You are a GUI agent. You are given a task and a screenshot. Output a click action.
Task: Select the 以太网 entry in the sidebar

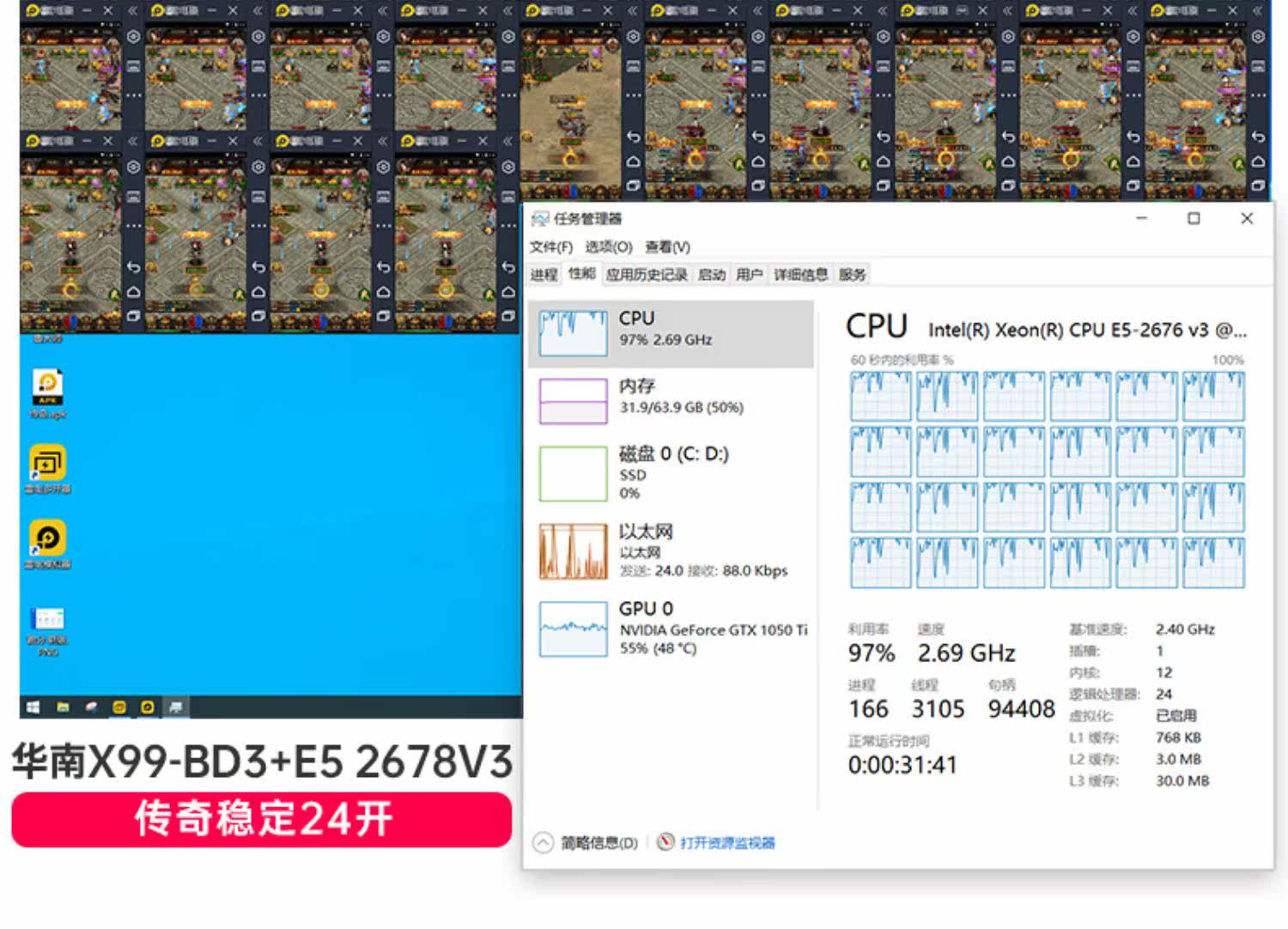pos(671,551)
